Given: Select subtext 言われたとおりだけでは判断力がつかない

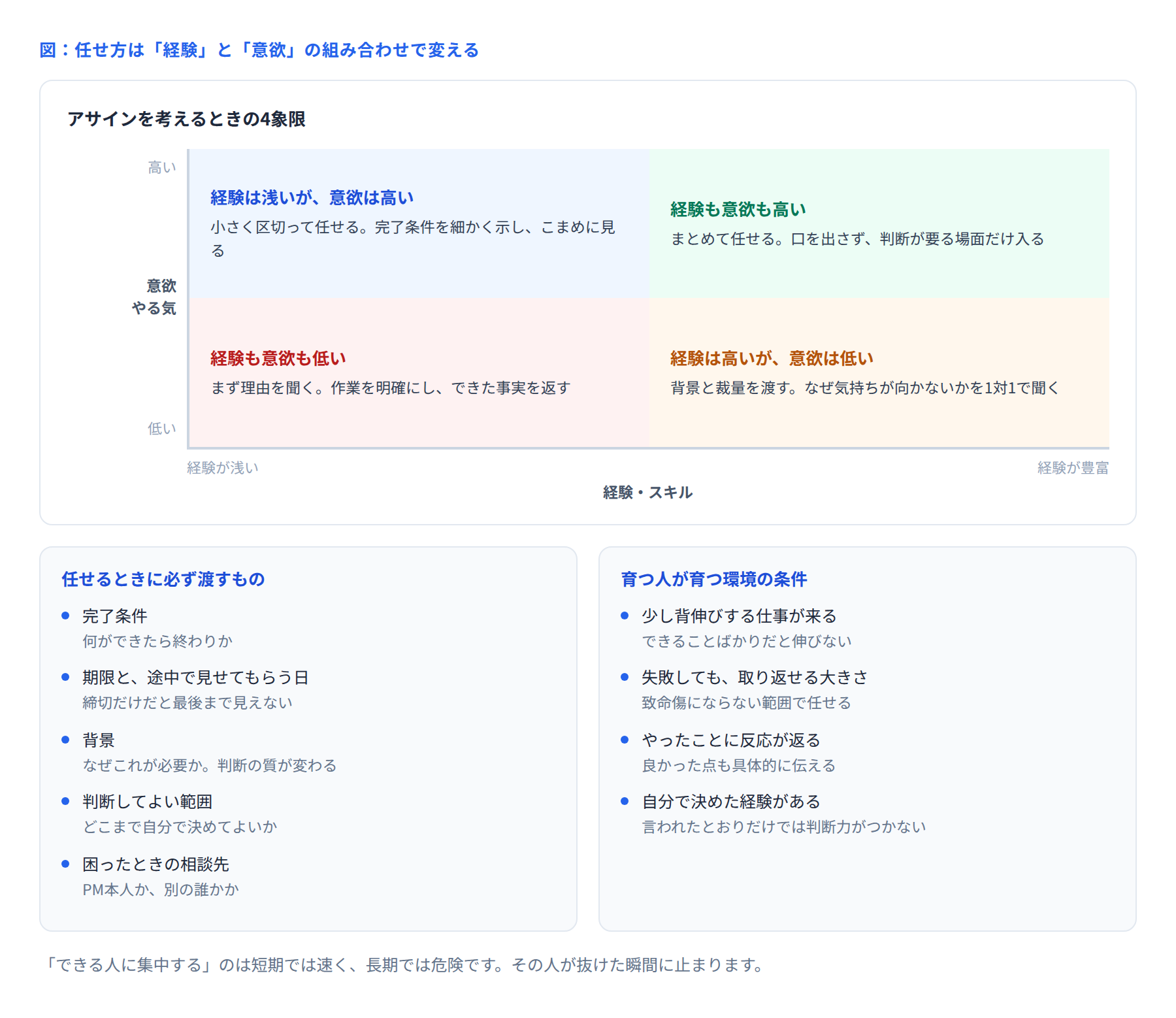Looking at the screenshot, I should coord(784,827).
